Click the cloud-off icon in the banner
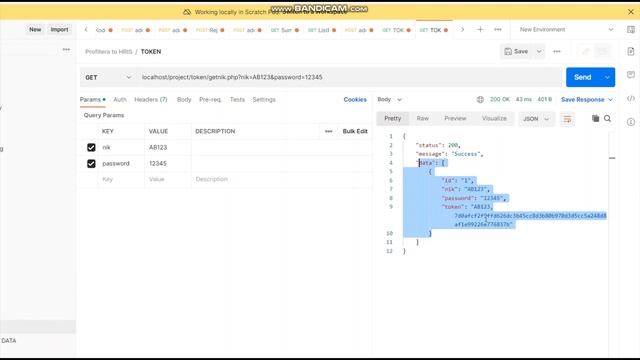Viewport: 640px width, 360px height. click(x=187, y=12)
